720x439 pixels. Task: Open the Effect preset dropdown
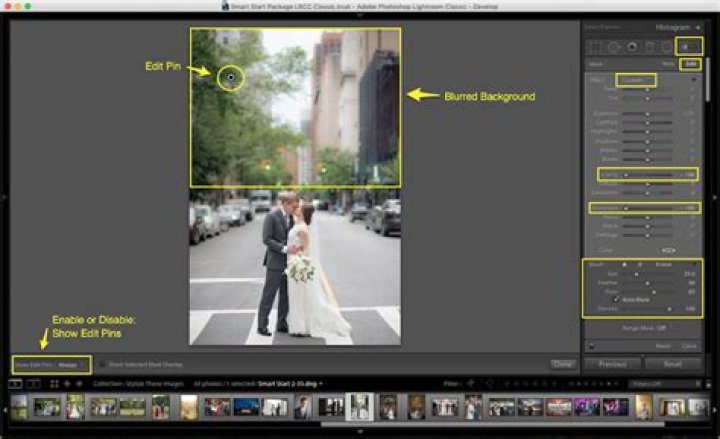[x=636, y=79]
